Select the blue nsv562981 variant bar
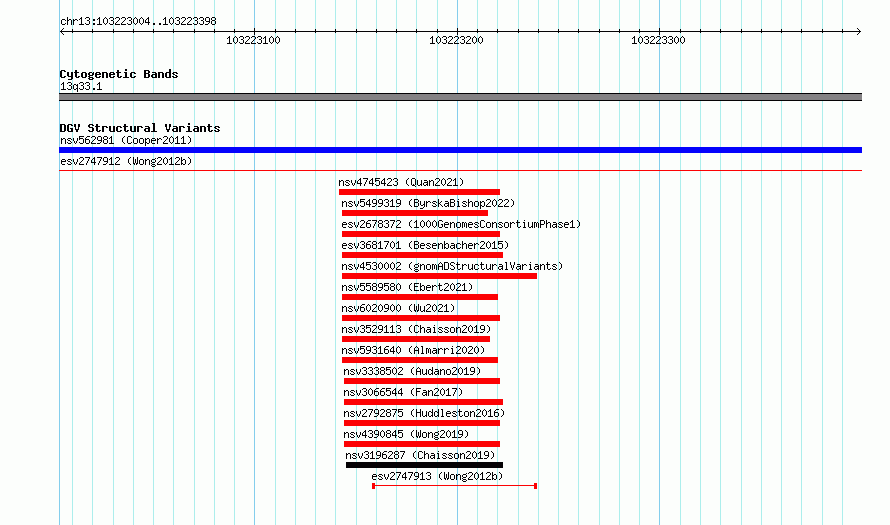 coord(460,150)
